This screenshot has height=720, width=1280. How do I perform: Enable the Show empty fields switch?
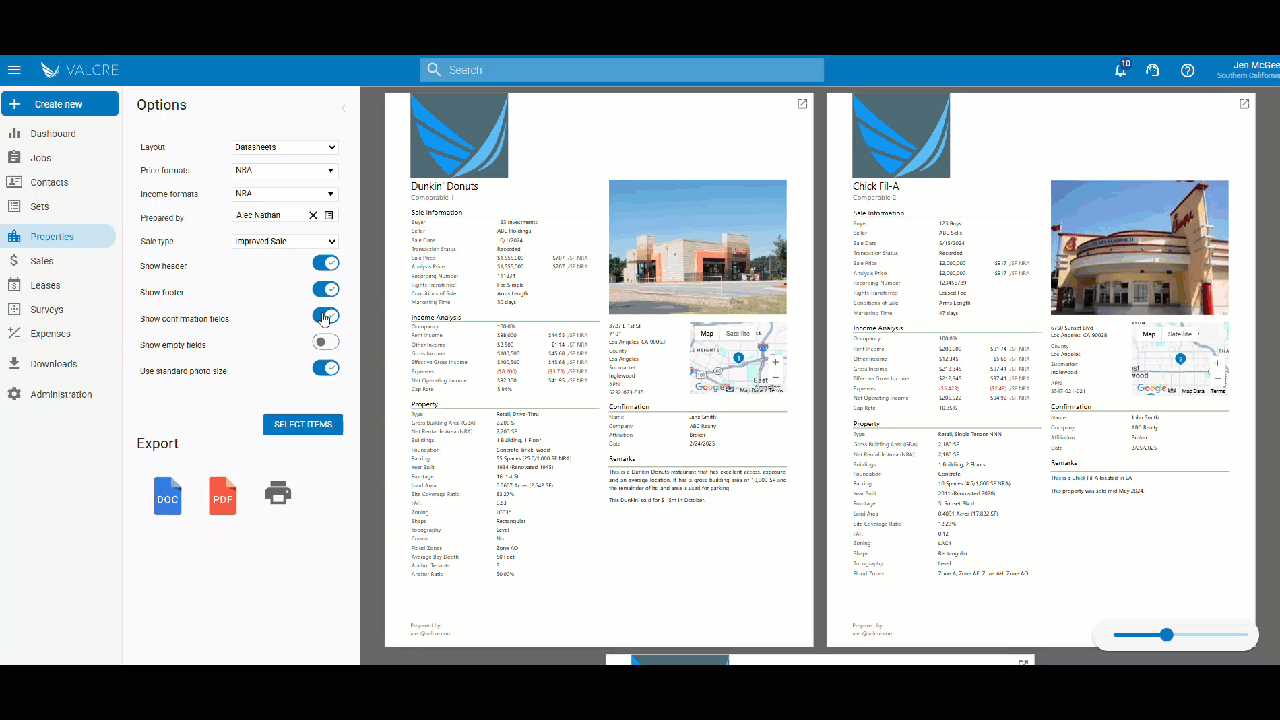(x=326, y=342)
